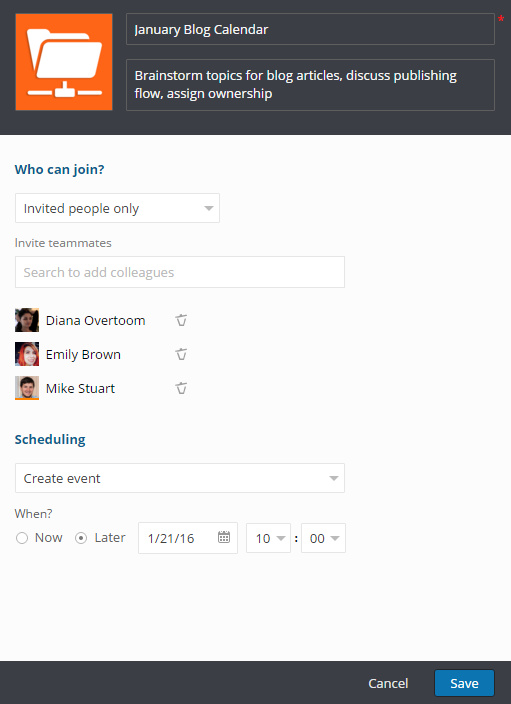Select the Now radio button
This screenshot has height=704, width=511.
(x=22, y=538)
